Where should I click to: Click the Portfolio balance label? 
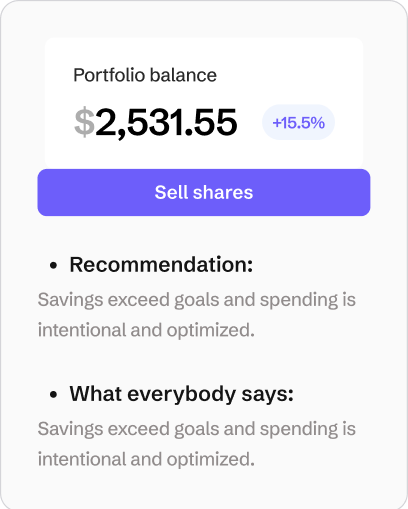[145, 75]
